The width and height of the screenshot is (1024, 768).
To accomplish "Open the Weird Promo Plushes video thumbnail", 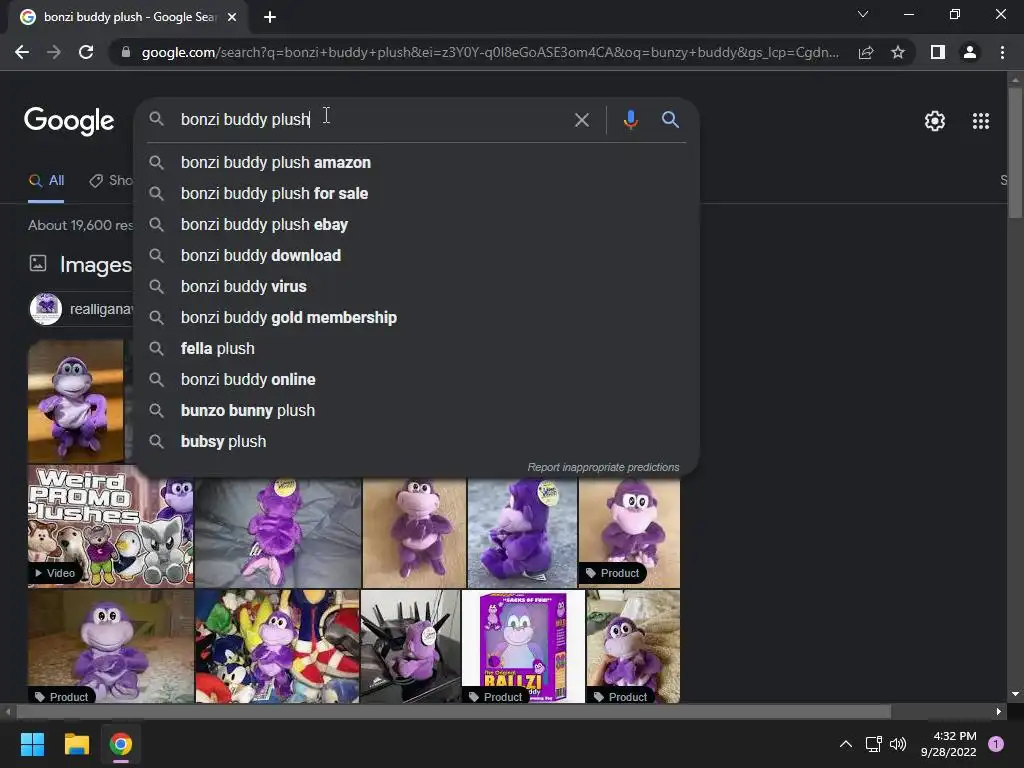I will tap(110, 526).
